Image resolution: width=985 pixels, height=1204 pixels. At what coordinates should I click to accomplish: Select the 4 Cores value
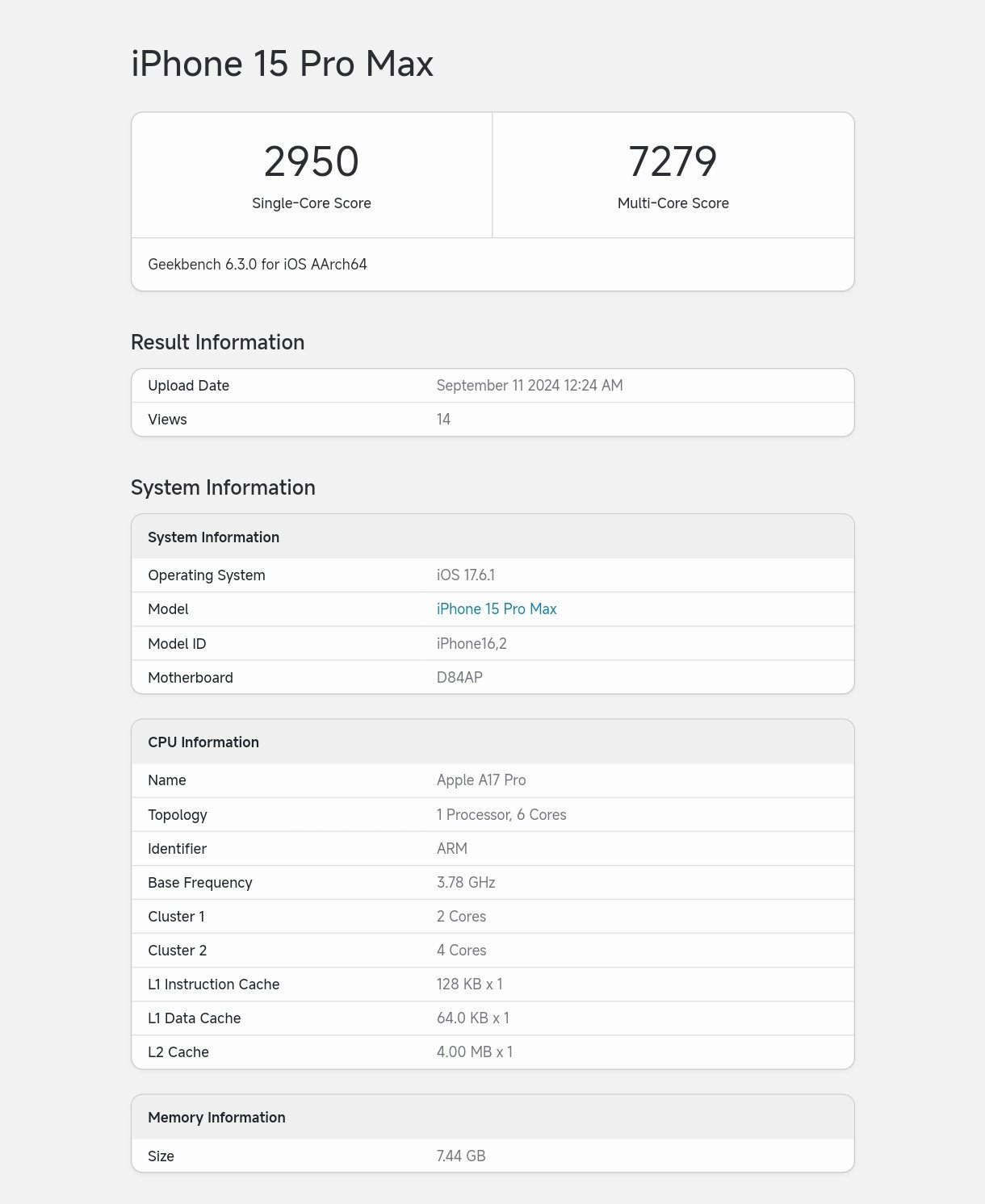pos(461,951)
